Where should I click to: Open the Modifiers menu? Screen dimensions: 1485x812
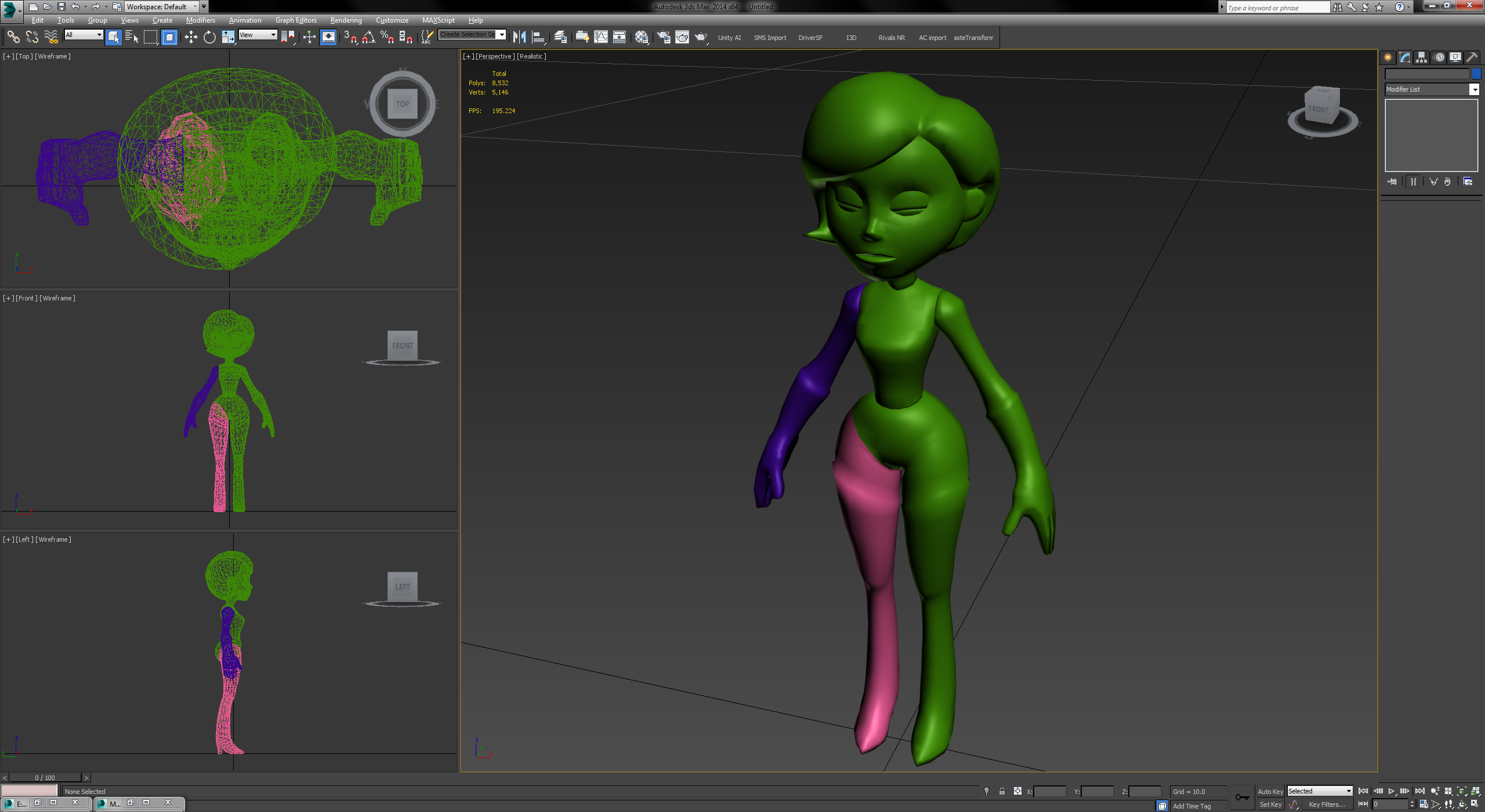point(201,20)
